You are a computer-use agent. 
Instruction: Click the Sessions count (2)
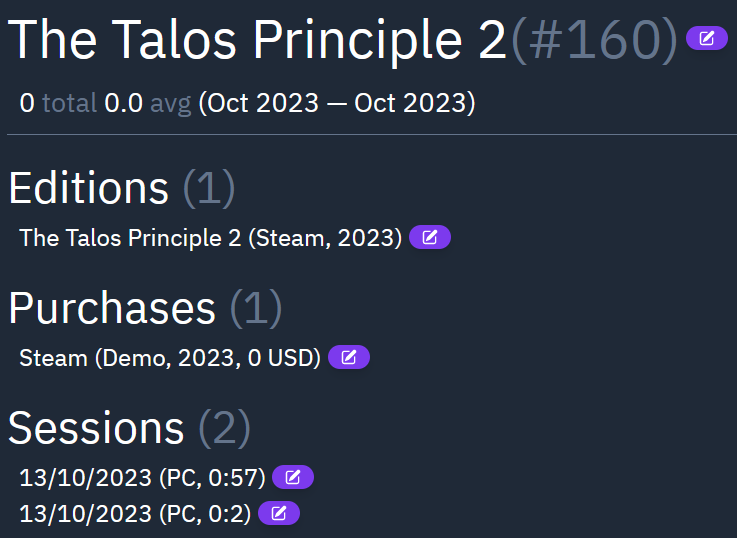(x=224, y=428)
